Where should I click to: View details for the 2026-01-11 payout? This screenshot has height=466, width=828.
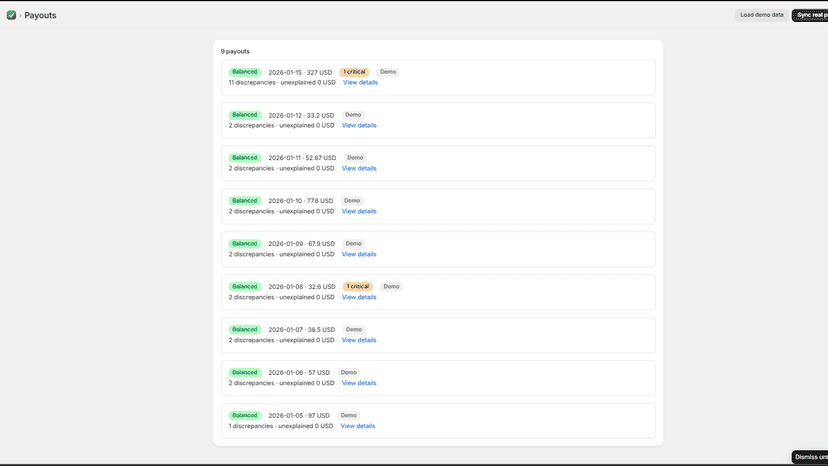[359, 168]
